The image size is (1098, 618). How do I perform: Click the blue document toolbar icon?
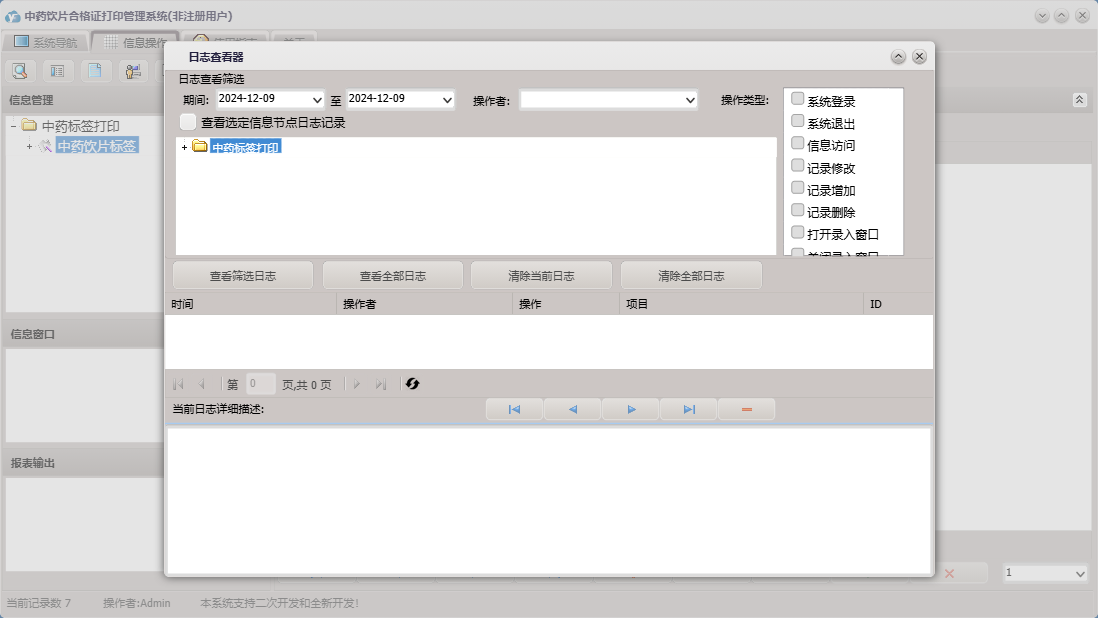point(95,71)
